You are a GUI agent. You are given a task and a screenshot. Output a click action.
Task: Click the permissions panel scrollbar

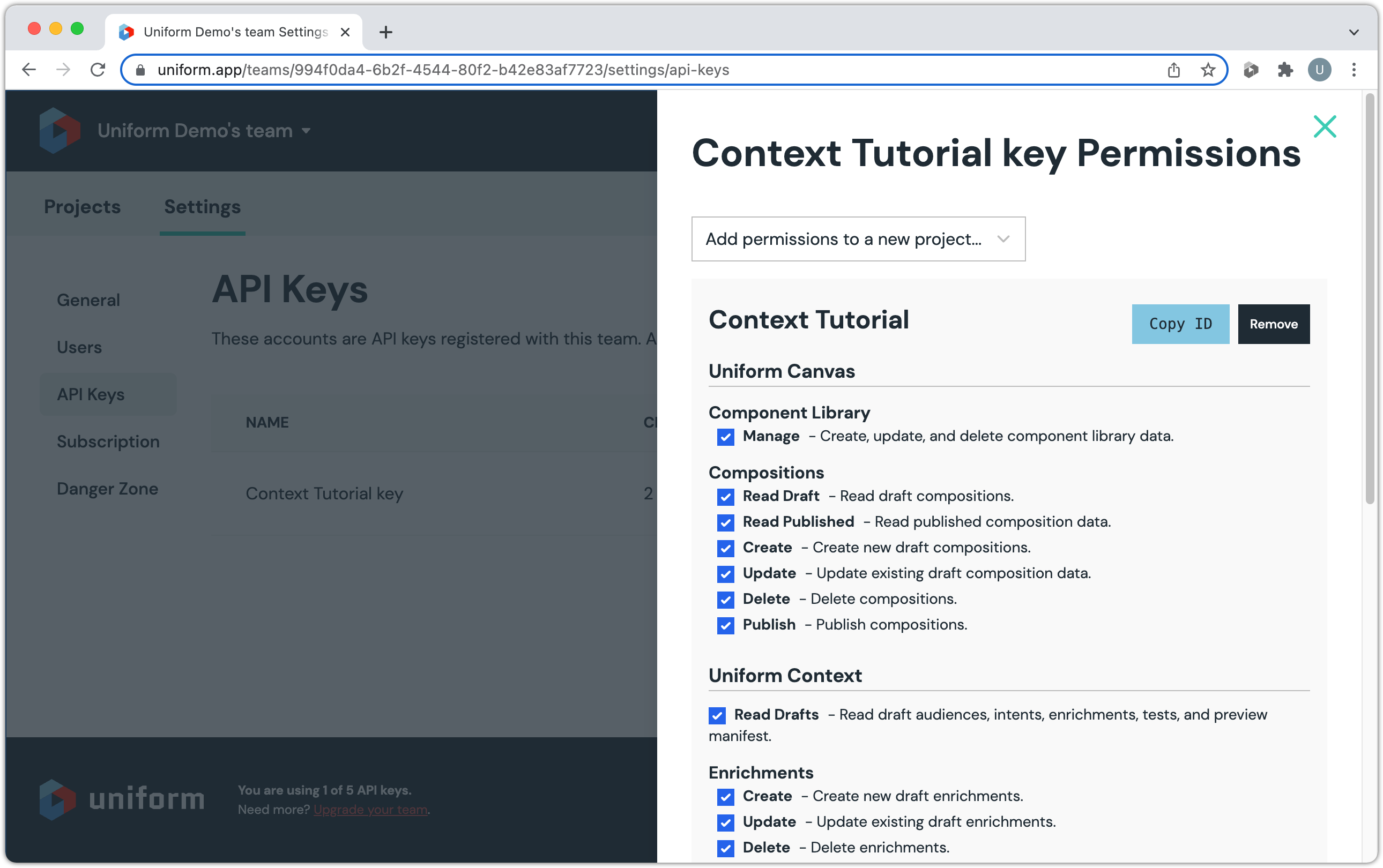1370,298
